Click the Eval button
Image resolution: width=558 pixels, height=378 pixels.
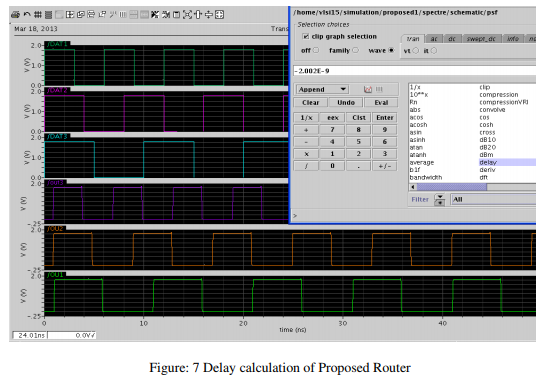point(381,103)
